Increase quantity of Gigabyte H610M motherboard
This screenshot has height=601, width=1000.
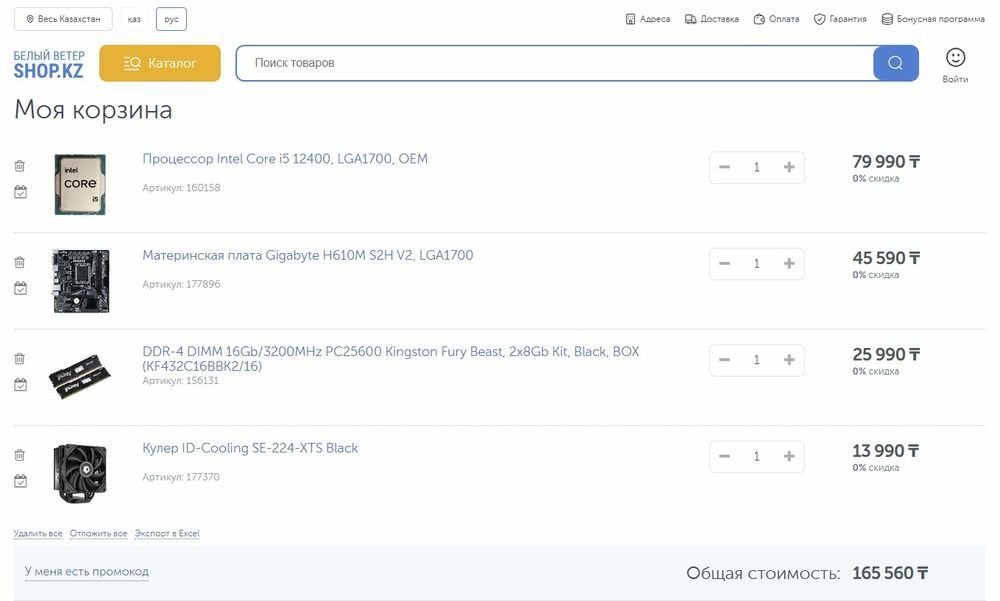click(789, 263)
